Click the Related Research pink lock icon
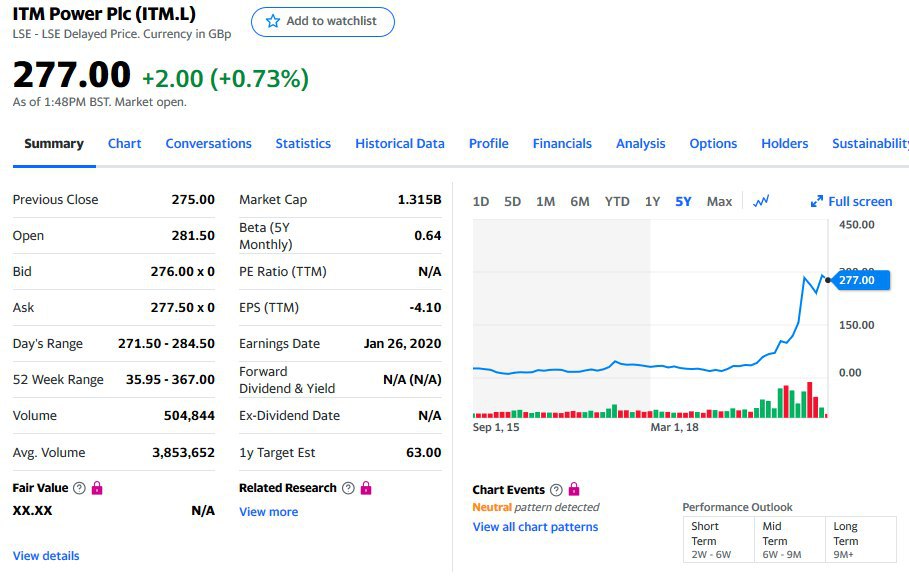 [x=366, y=488]
